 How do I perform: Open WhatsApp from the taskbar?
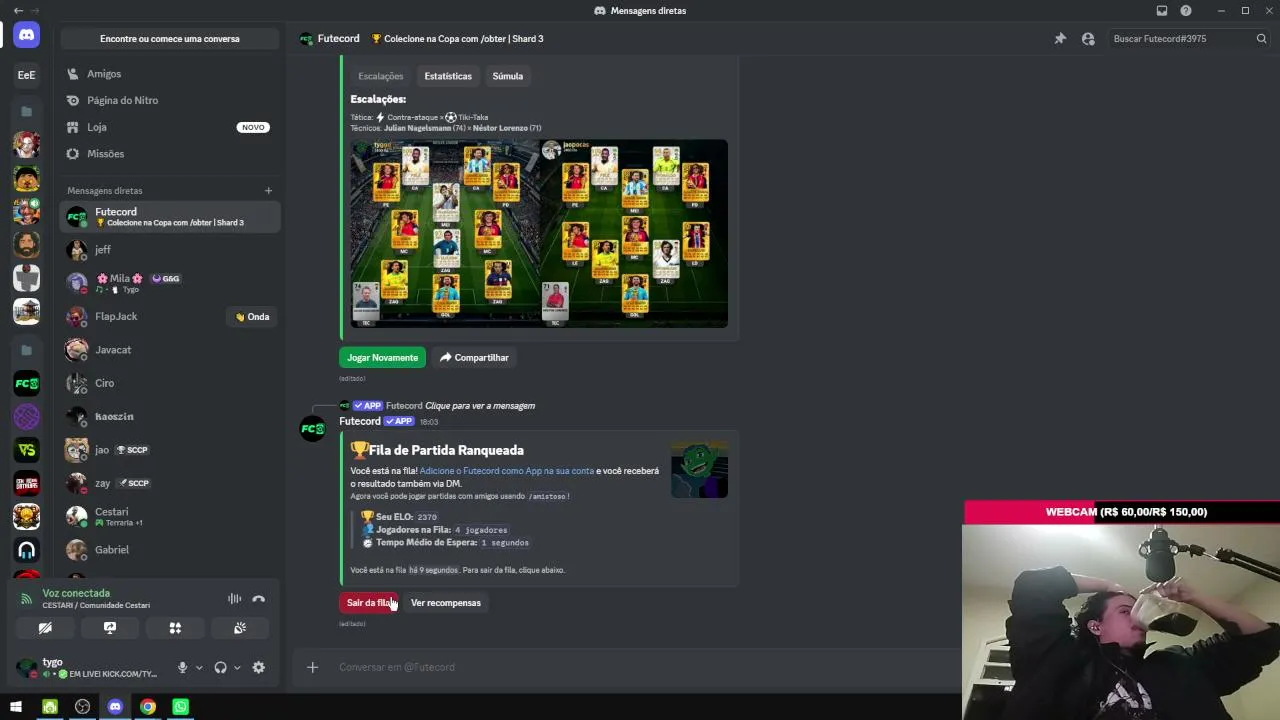[x=180, y=707]
